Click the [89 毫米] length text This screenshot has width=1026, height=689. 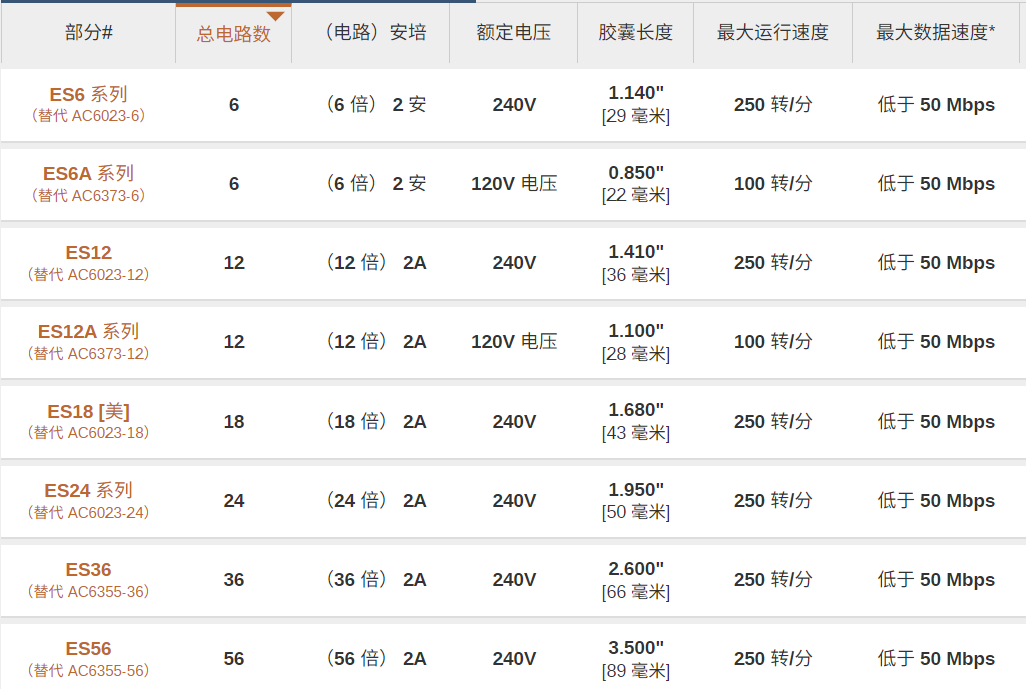635,671
